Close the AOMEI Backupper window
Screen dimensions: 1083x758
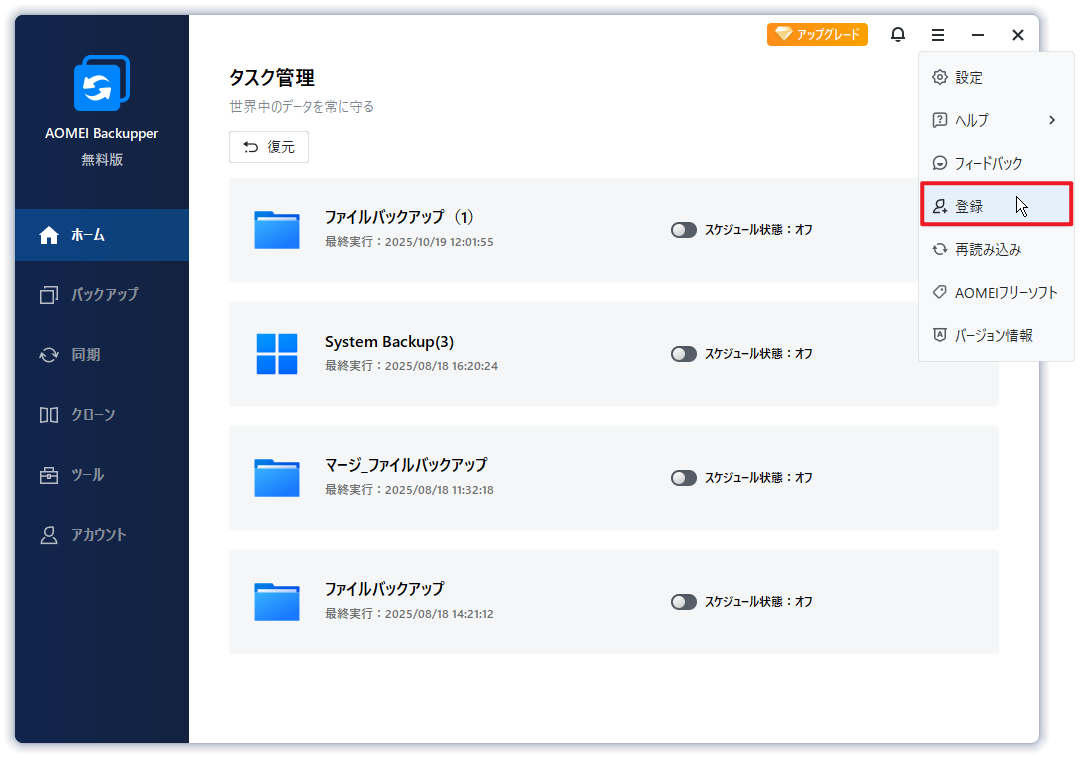click(x=1017, y=35)
